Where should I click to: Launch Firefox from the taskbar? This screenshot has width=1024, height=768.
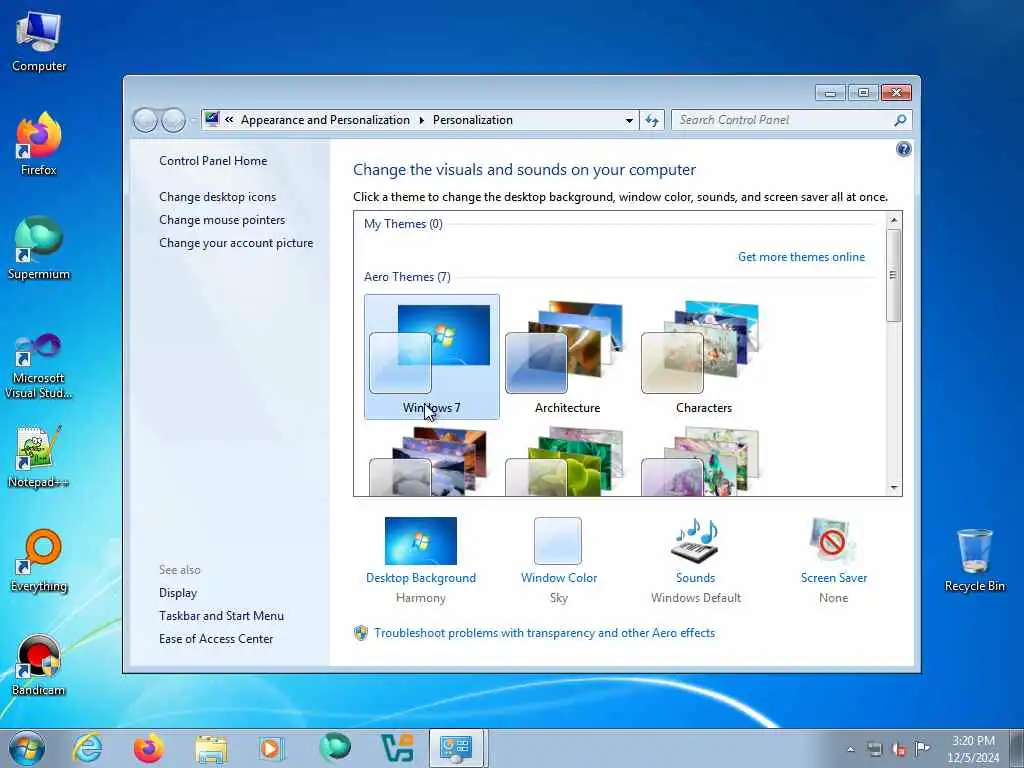pos(148,748)
